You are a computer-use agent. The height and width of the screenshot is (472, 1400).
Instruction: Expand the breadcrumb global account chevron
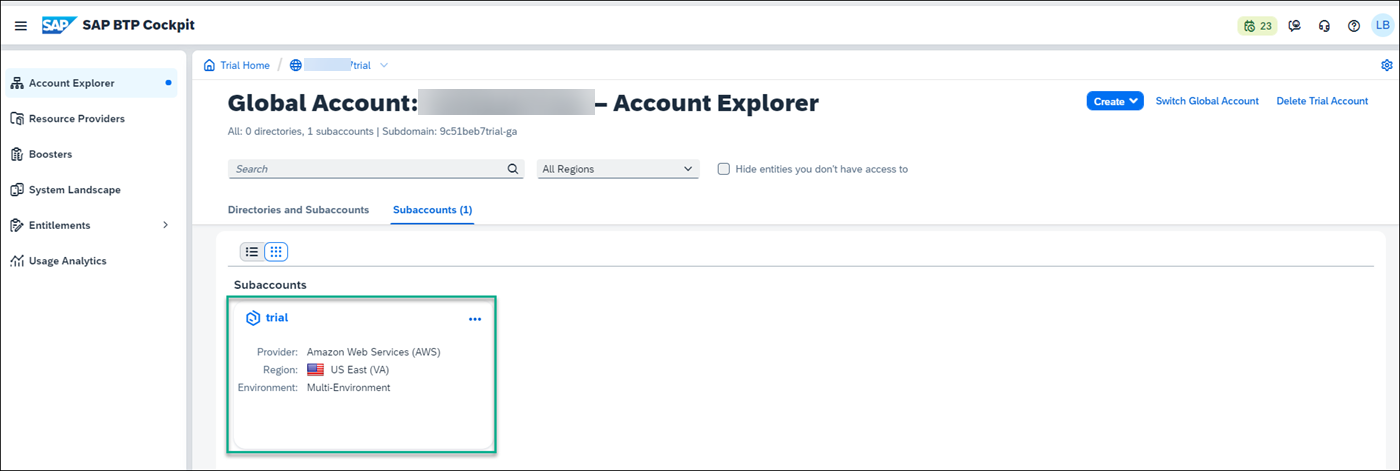click(x=384, y=65)
